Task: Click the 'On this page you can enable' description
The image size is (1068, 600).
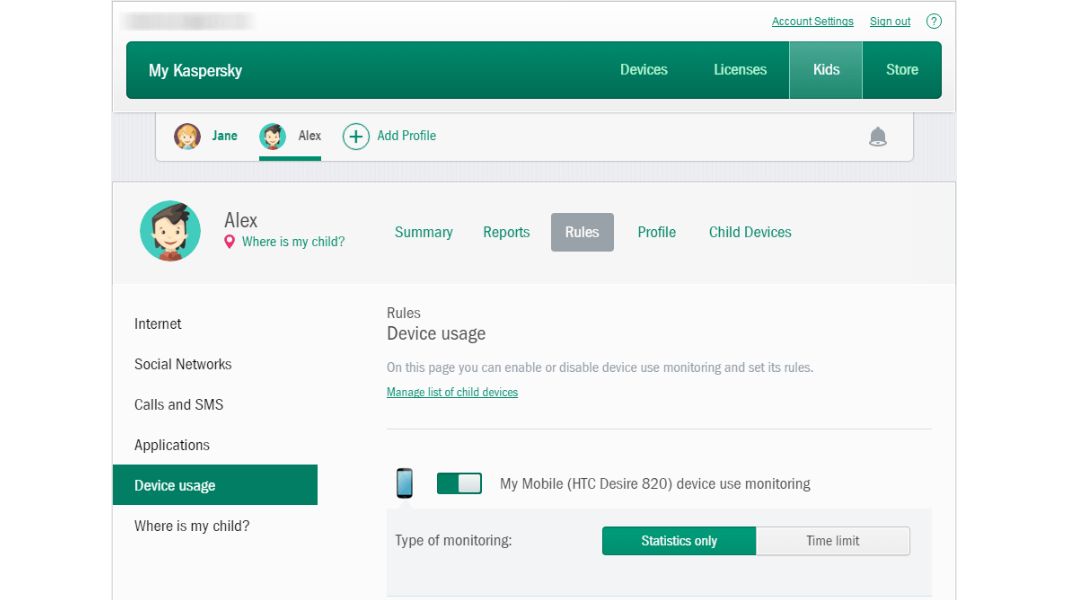Action: click(600, 368)
